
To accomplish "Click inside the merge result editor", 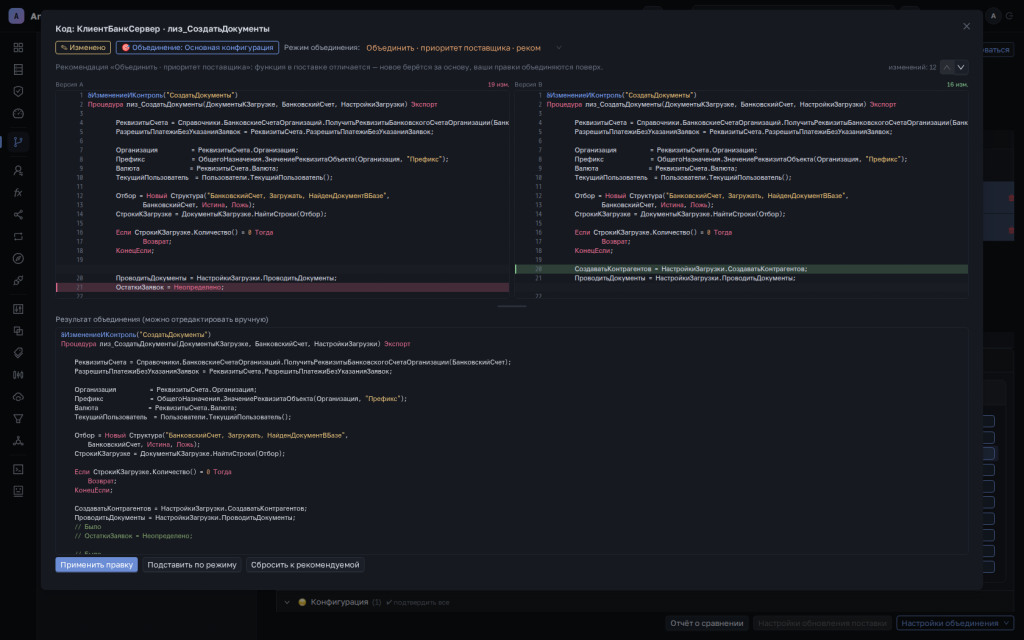I will click(x=511, y=441).
